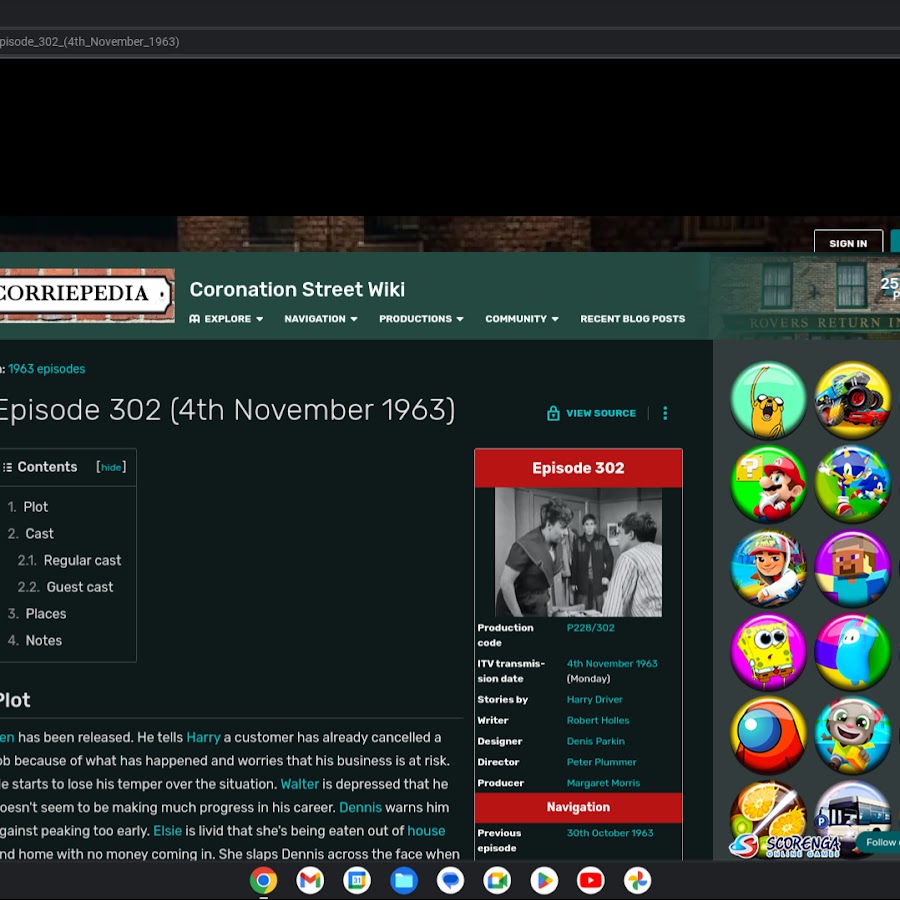Open the Chrome browser in the shelf
Screen dimensions: 900x900
pos(263,880)
